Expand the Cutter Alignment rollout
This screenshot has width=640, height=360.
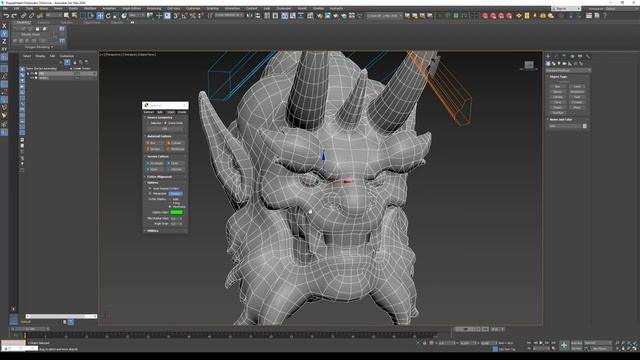[x=160, y=177]
